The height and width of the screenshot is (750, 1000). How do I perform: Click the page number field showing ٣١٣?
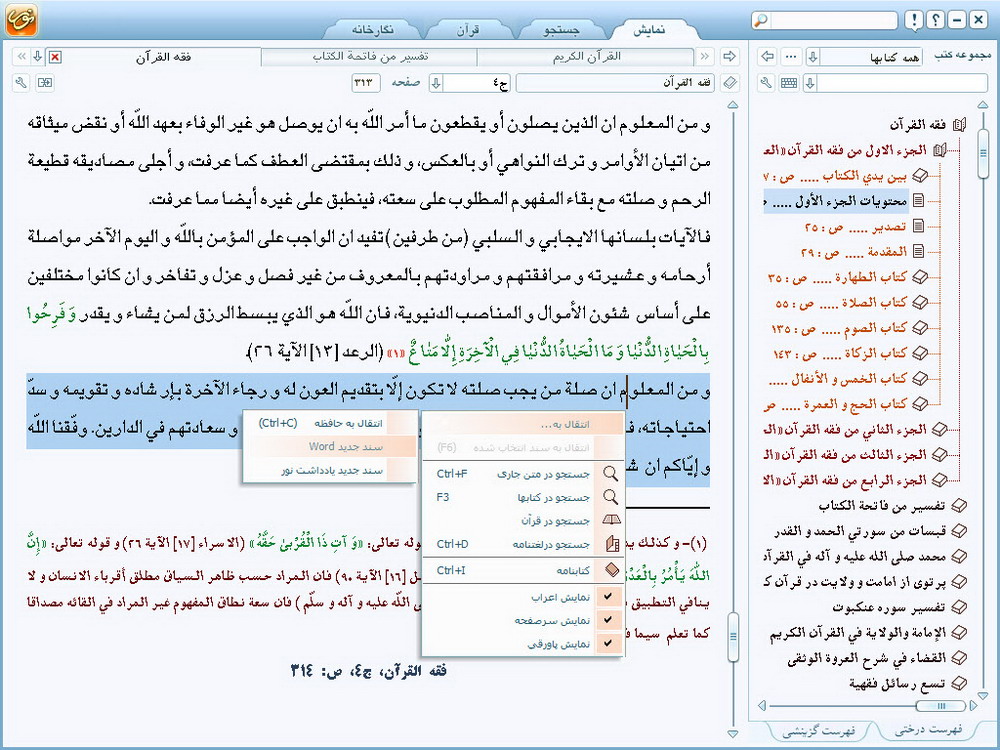pos(368,82)
